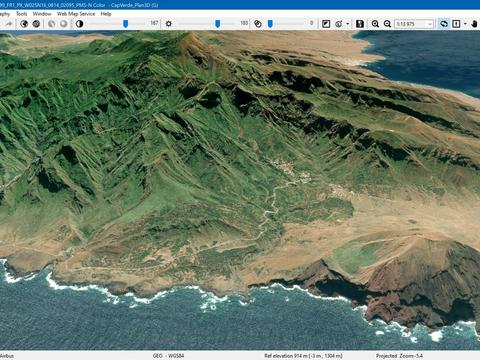
Task: Click the overlapping circles transparency icon
Action: [258, 24]
